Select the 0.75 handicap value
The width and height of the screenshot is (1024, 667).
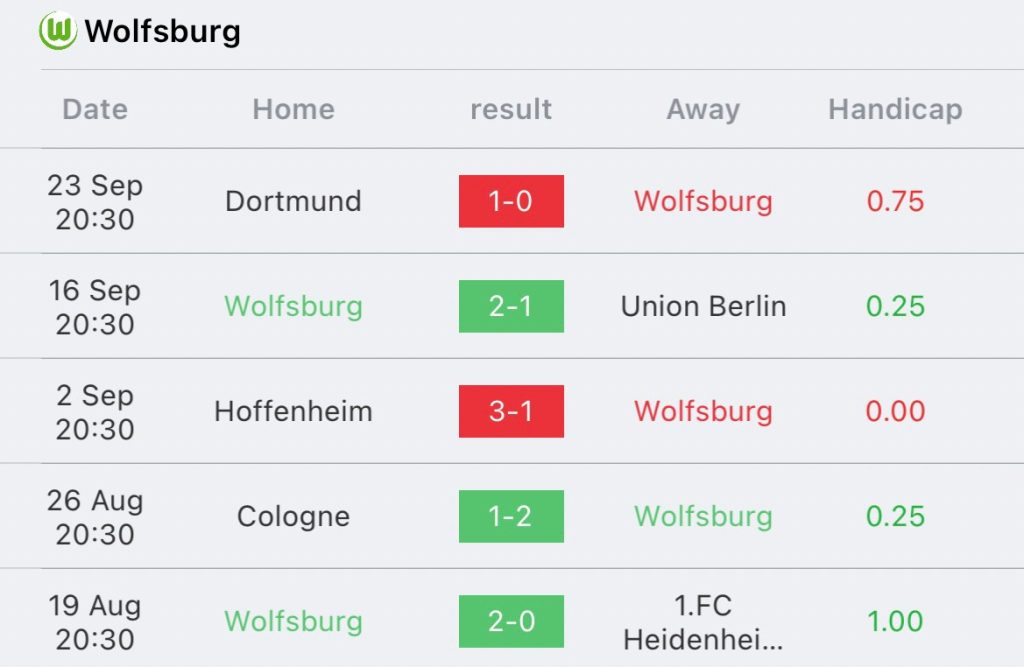(895, 201)
